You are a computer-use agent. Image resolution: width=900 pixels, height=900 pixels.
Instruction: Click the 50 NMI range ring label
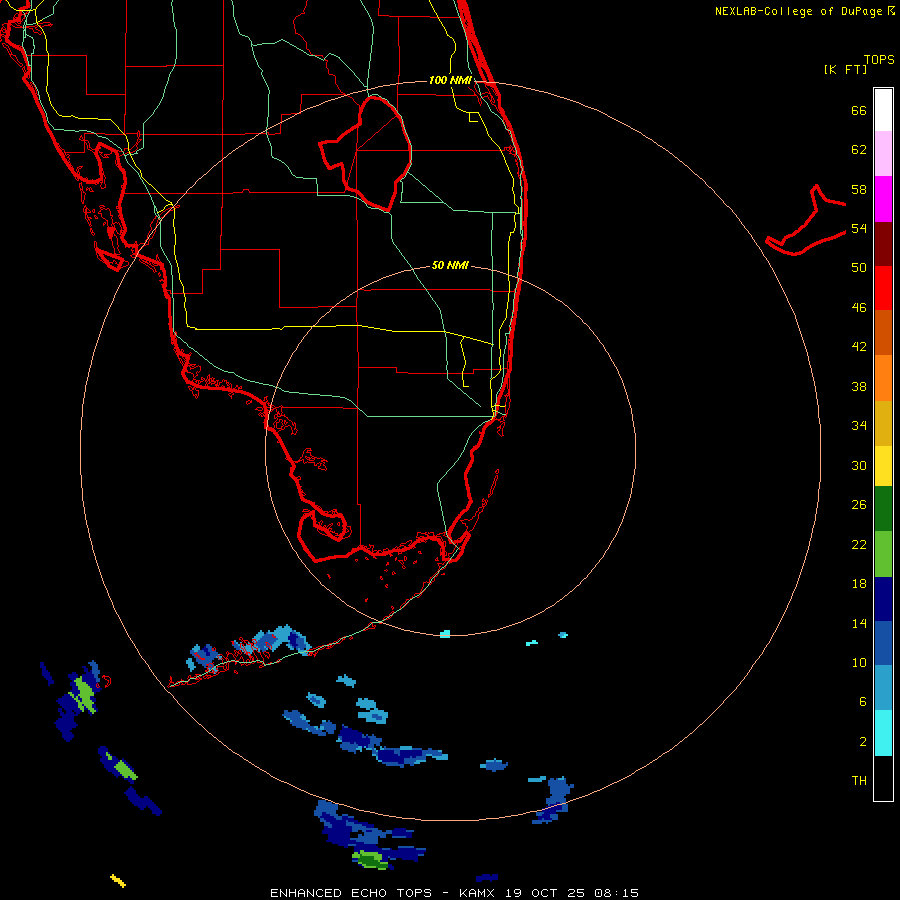(x=450, y=265)
